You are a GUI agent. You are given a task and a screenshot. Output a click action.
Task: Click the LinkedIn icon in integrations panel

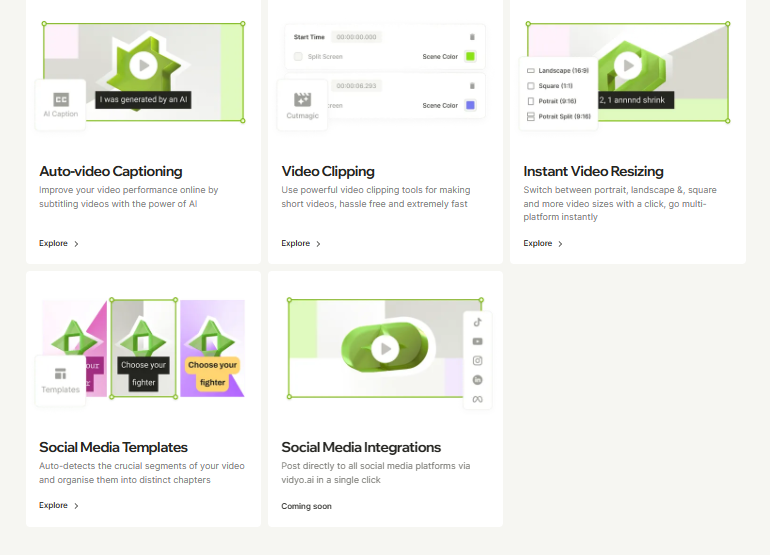[x=477, y=380]
